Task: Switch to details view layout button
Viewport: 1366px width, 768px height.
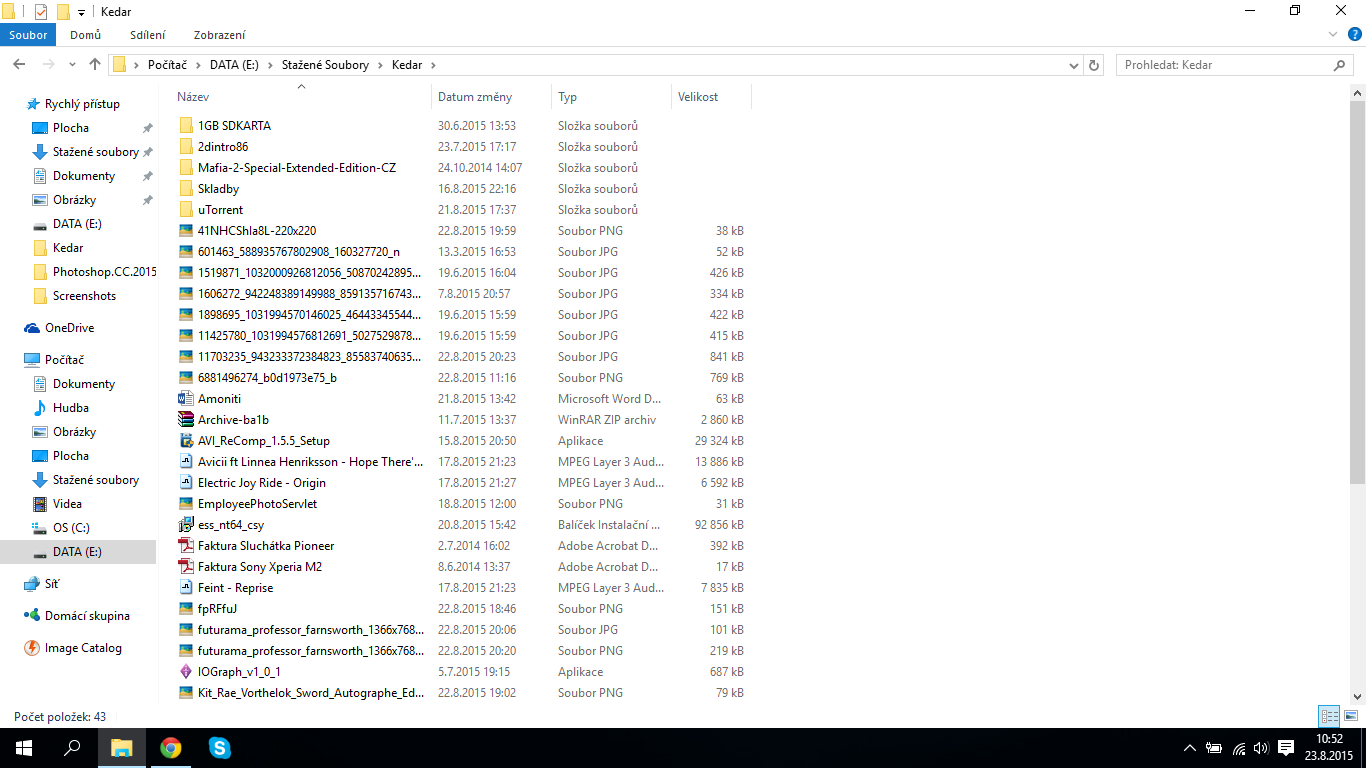Action: coord(1329,716)
